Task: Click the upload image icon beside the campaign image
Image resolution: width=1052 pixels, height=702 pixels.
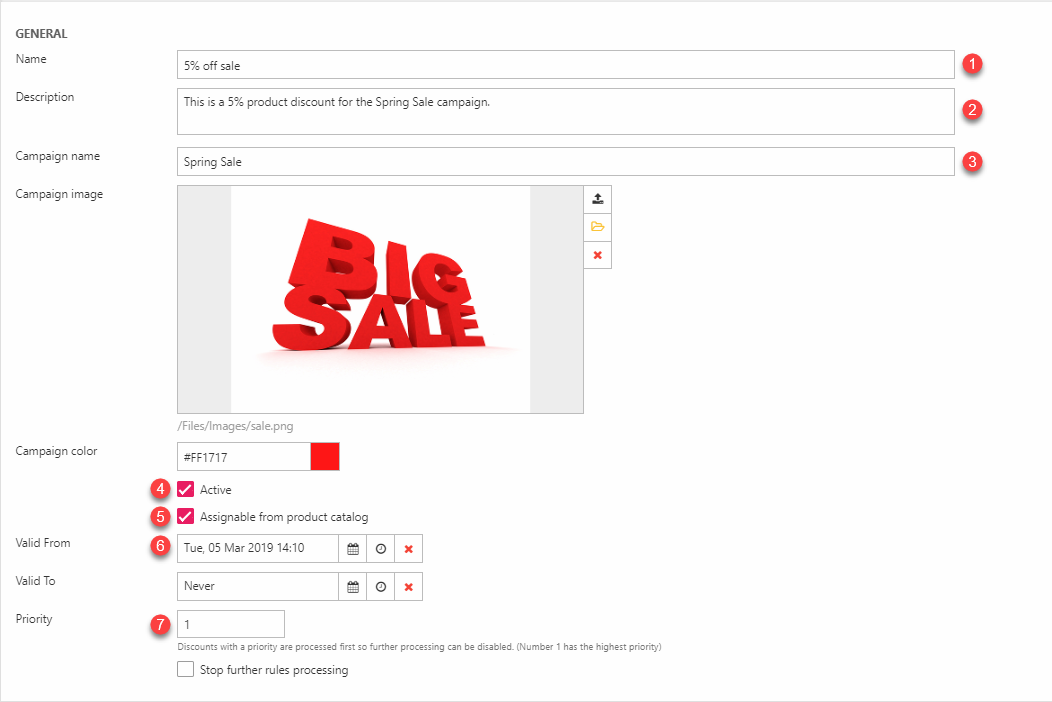Action: 597,199
